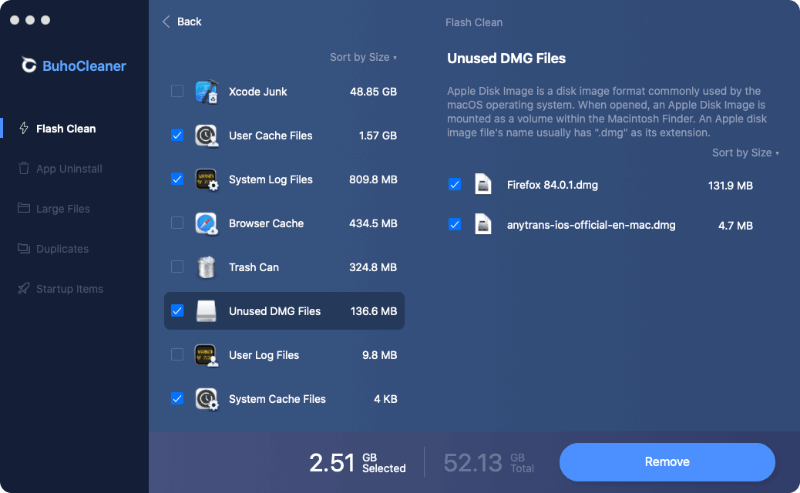800x493 pixels.
Task: Click the Unused DMG Files disk icon
Action: [x=207, y=311]
